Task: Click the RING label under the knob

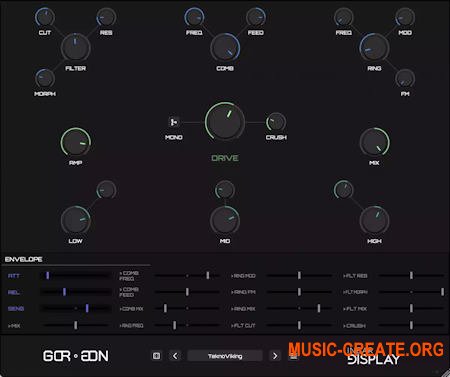Action: click(374, 68)
